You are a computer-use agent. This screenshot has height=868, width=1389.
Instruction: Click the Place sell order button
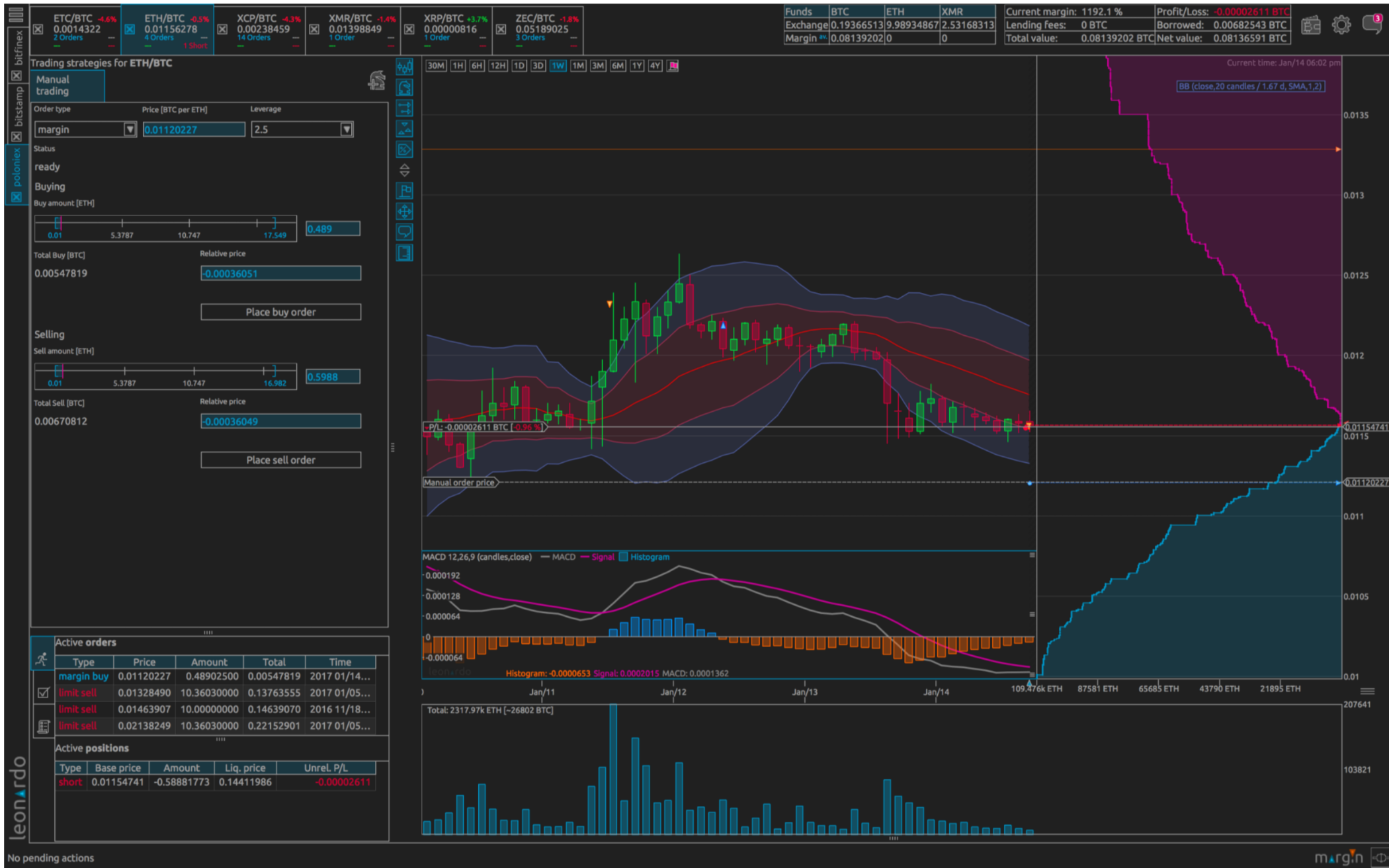(280, 460)
